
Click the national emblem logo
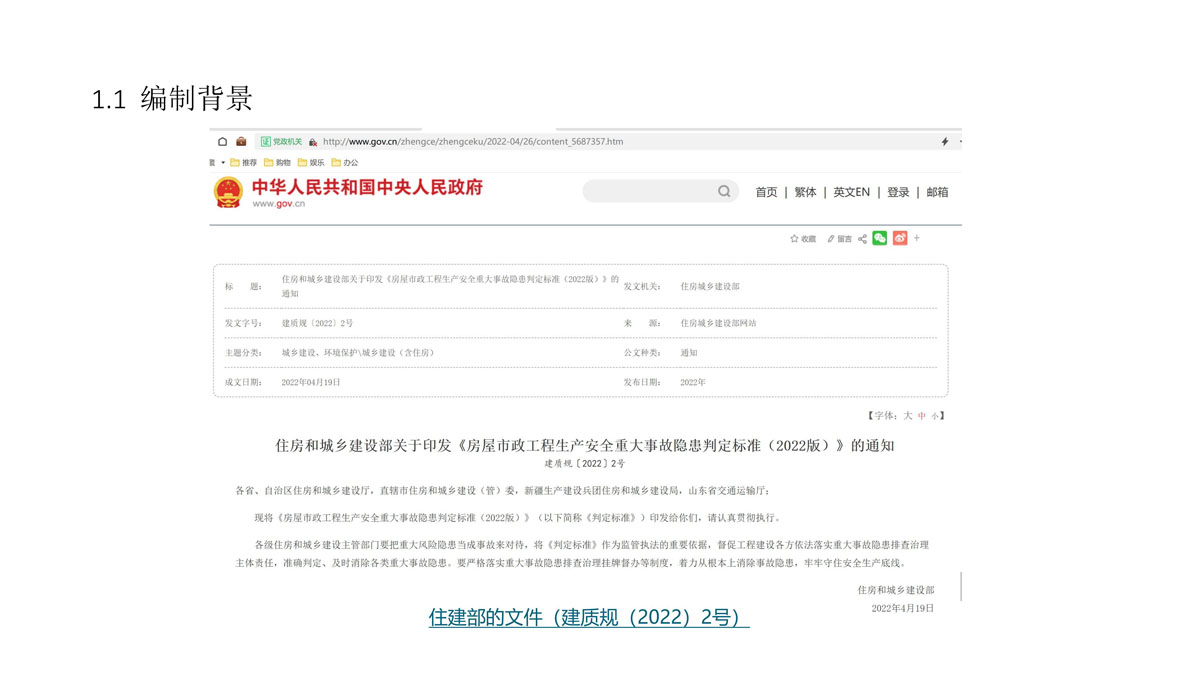pyautogui.click(x=228, y=192)
